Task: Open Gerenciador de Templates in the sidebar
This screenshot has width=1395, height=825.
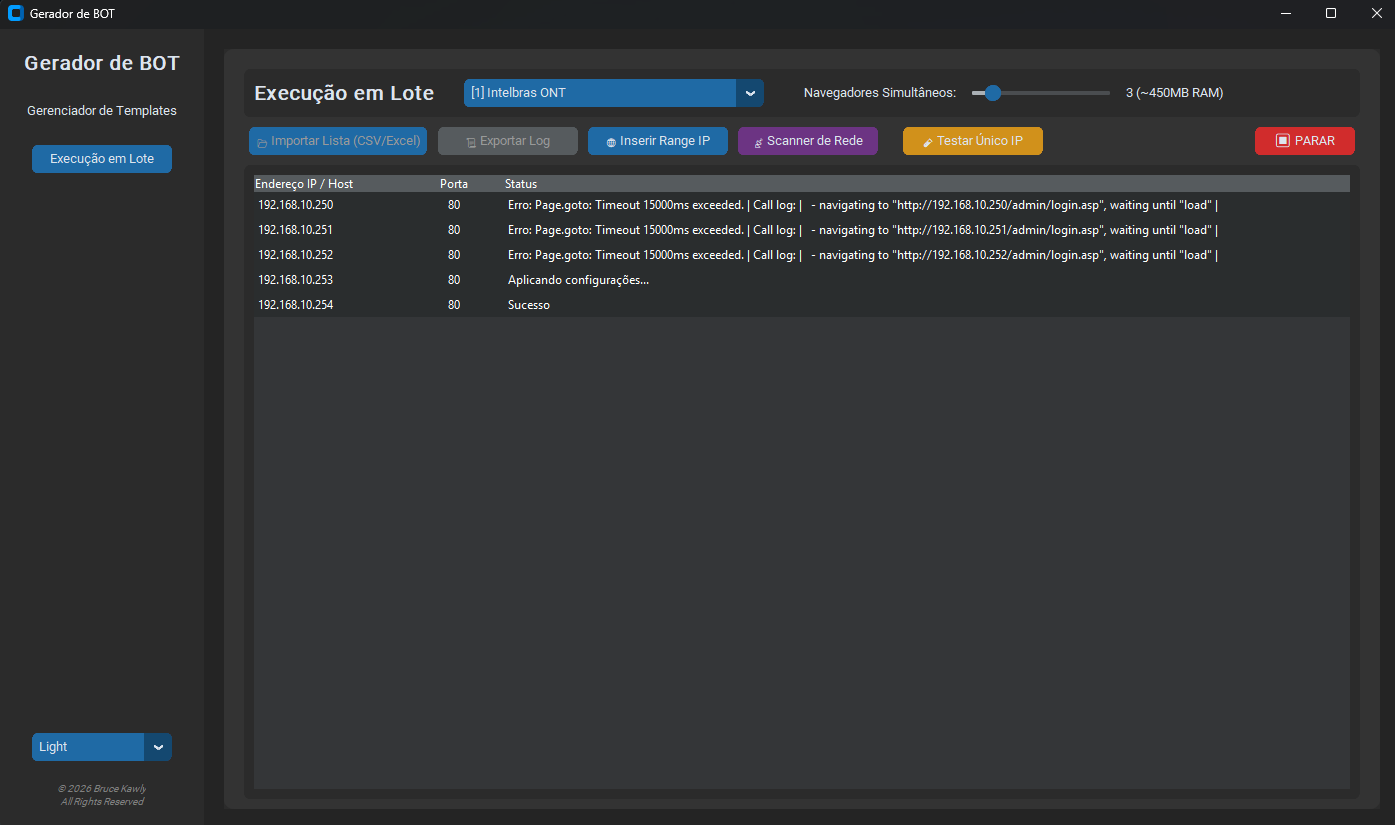Action: pos(102,111)
